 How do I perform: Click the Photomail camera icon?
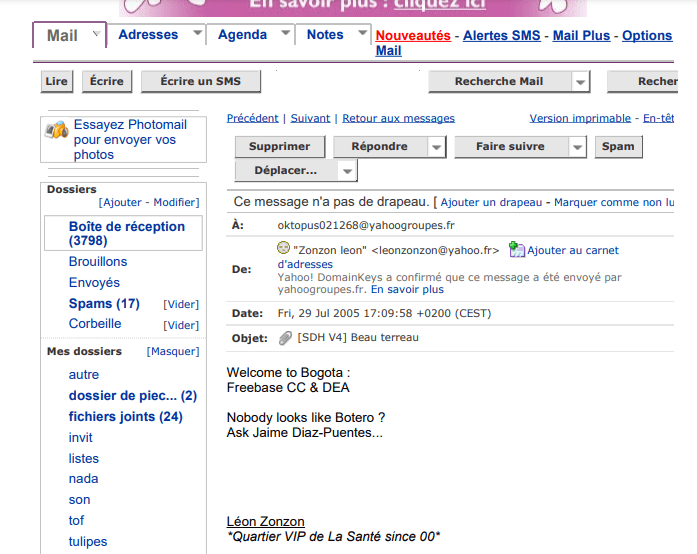pyautogui.click(x=57, y=130)
